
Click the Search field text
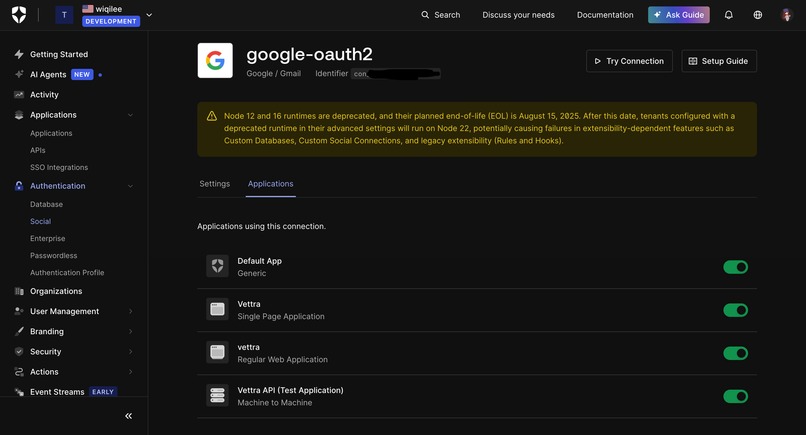(x=447, y=15)
